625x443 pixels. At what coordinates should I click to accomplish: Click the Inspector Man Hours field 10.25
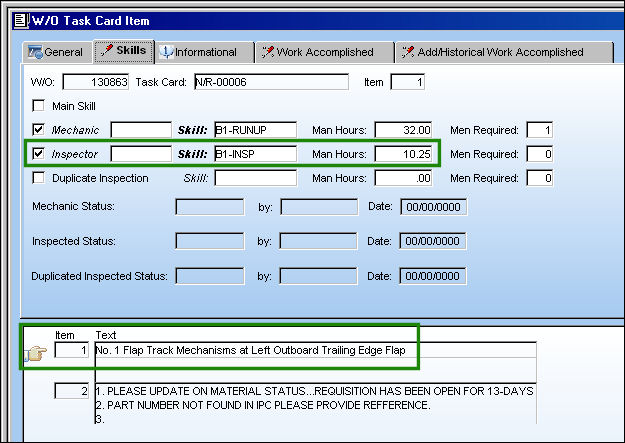[x=403, y=154]
